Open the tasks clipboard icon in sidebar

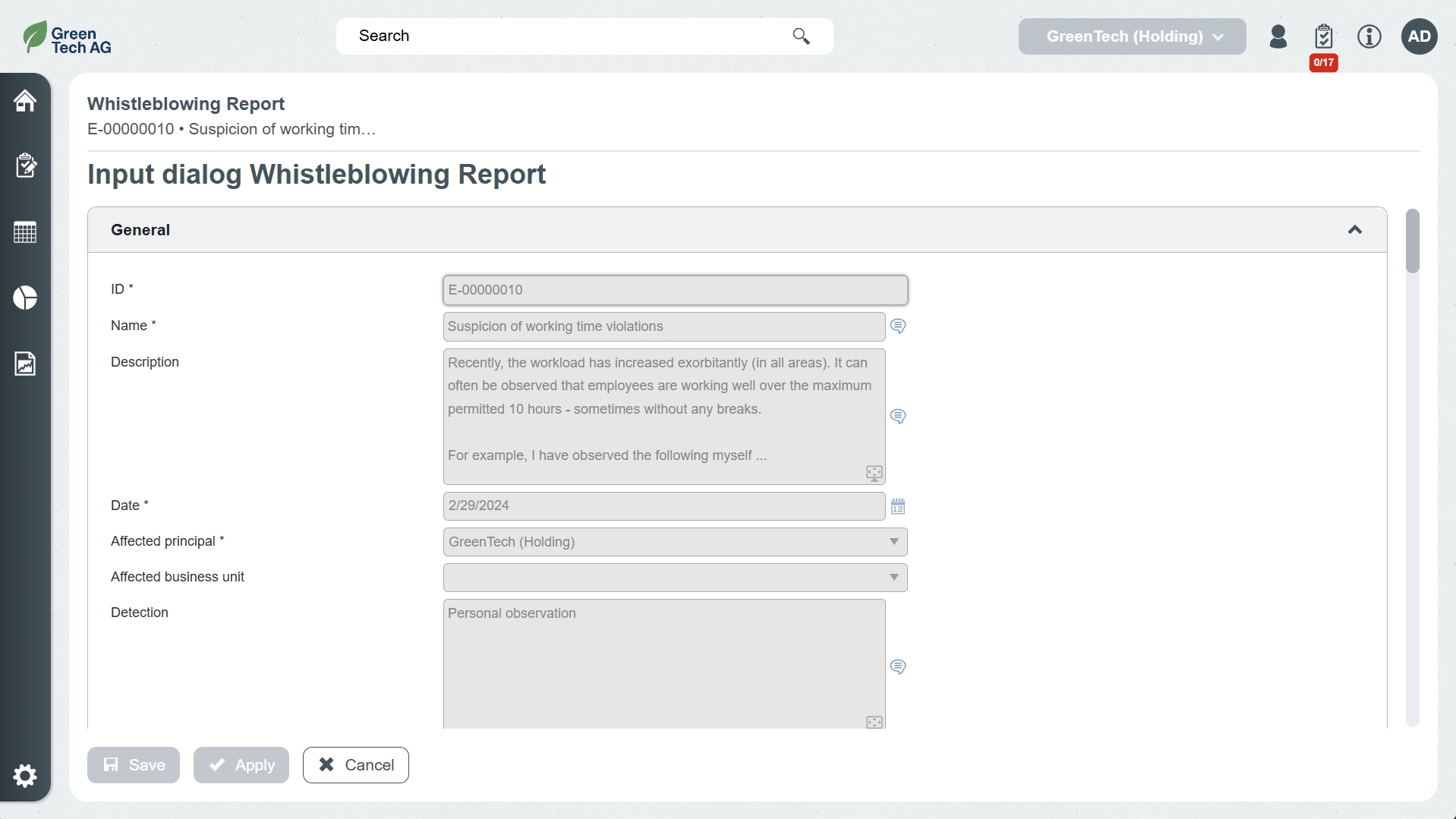[25, 165]
